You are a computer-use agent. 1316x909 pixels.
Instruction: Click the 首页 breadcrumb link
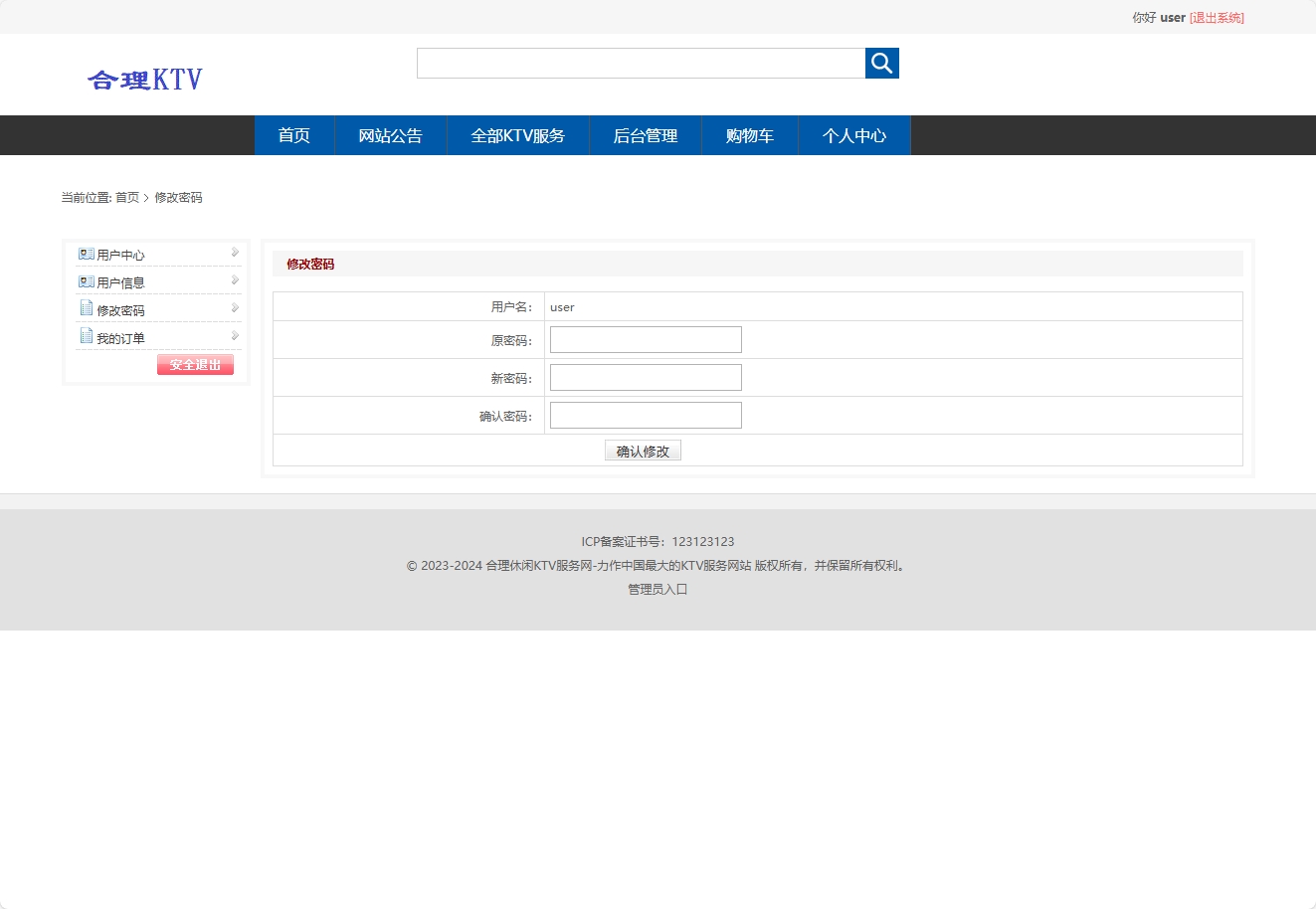[x=126, y=197]
